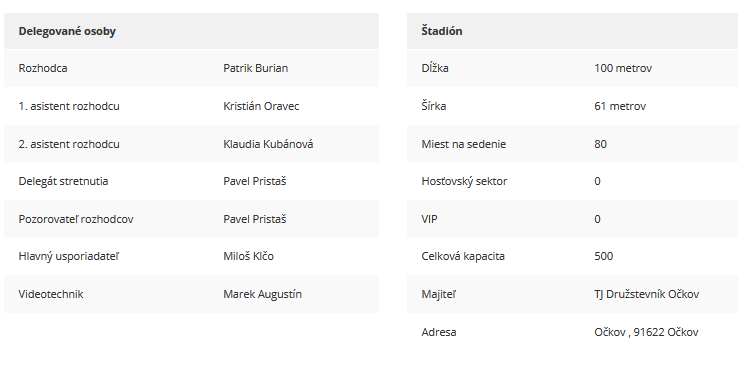Click the Hosťovský sektor label

[464, 182]
